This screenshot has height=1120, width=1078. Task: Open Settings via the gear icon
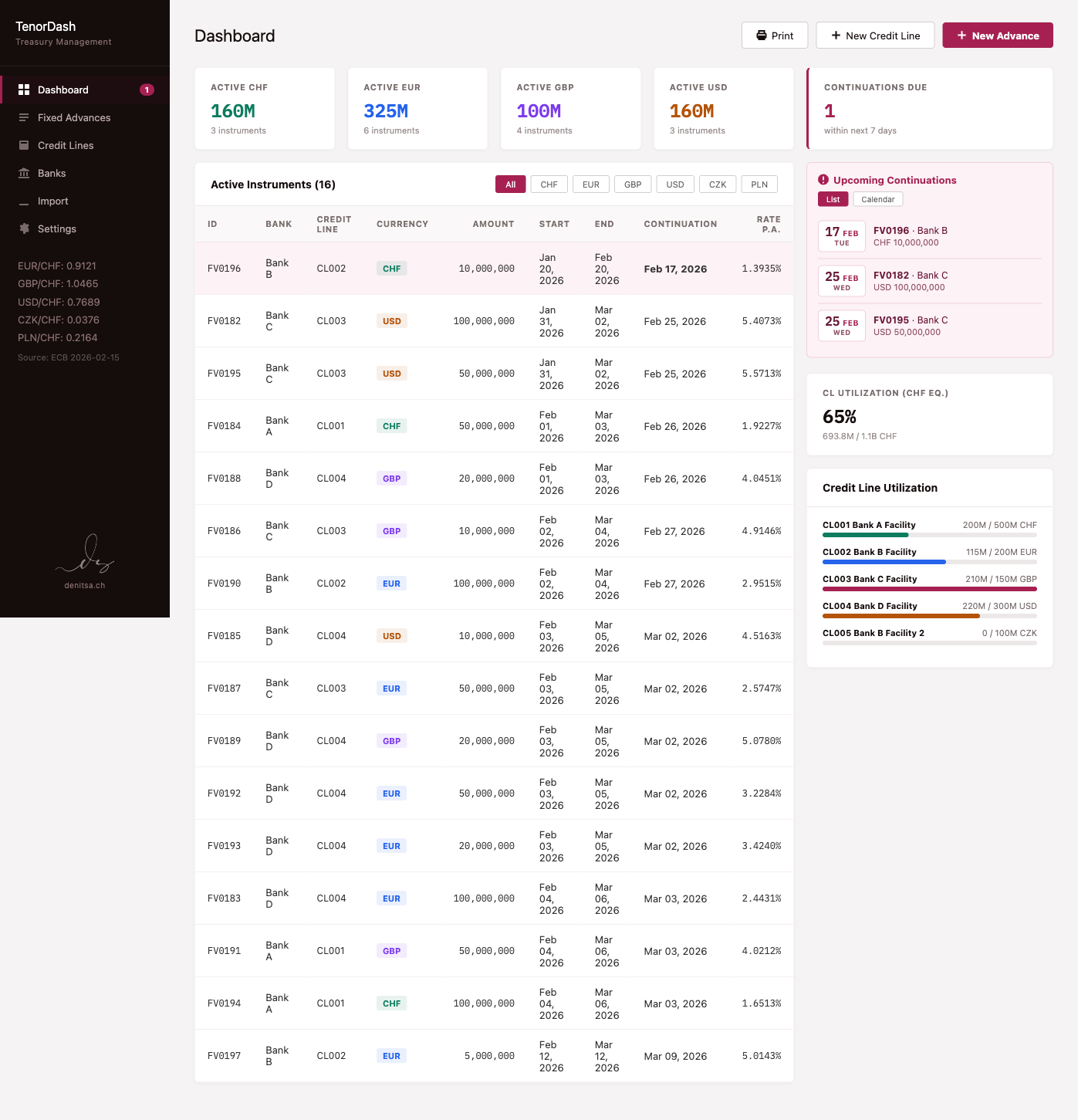(x=24, y=228)
